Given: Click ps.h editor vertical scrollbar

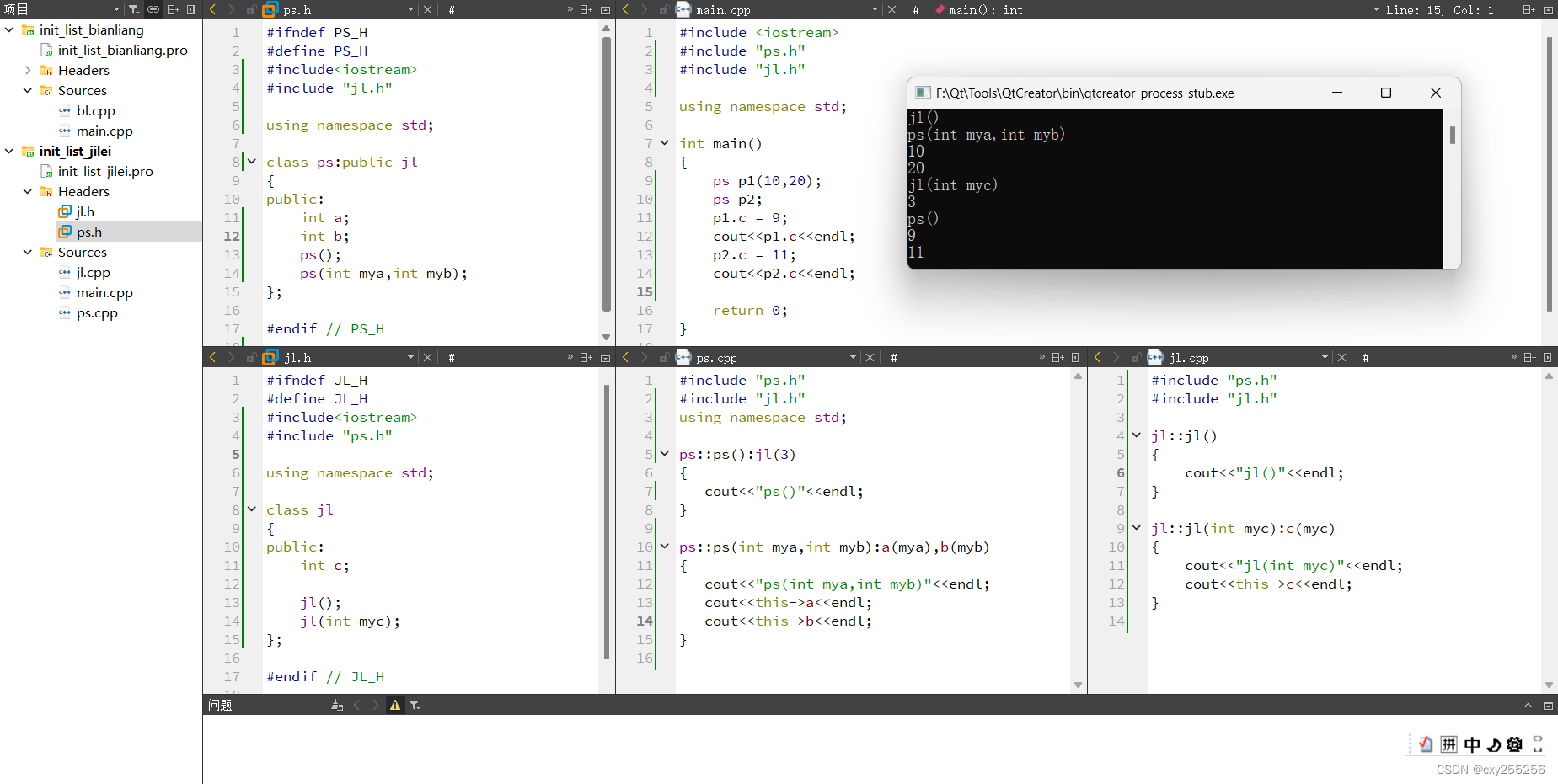Looking at the screenshot, I should point(607,173).
